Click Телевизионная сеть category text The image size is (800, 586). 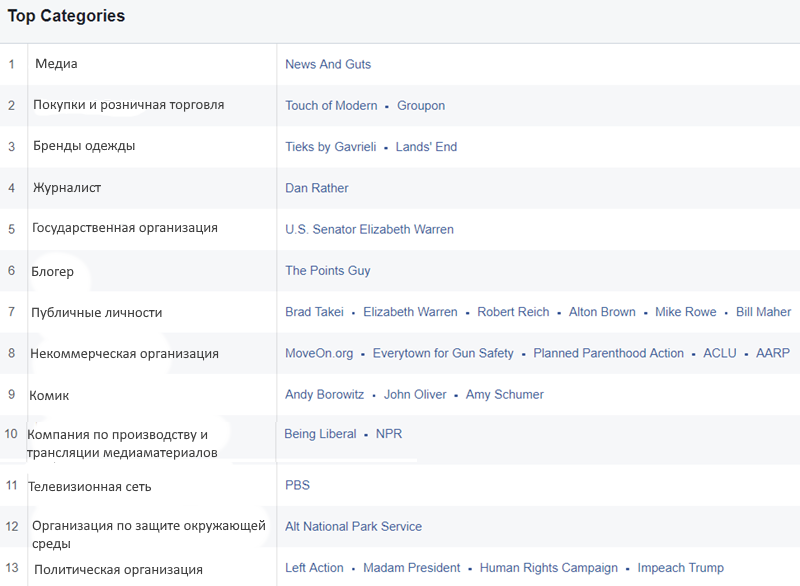[89, 487]
